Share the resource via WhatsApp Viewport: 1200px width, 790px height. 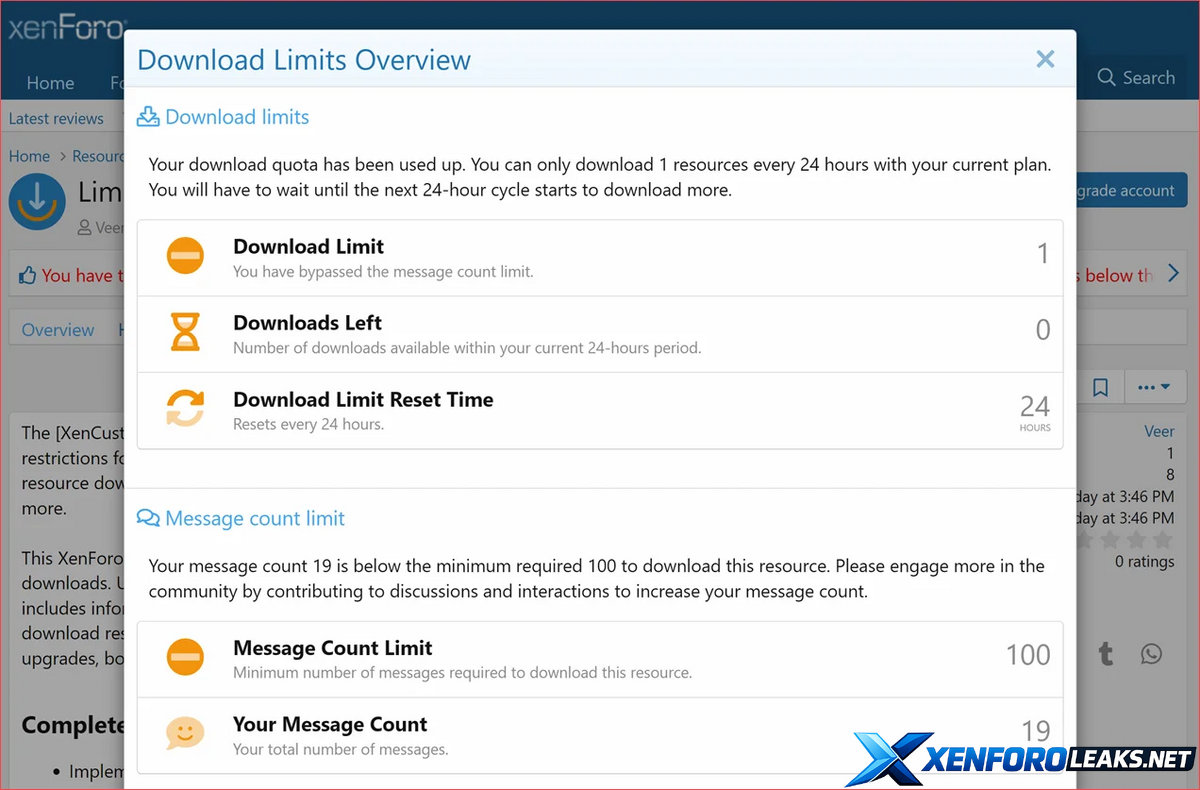point(1152,654)
